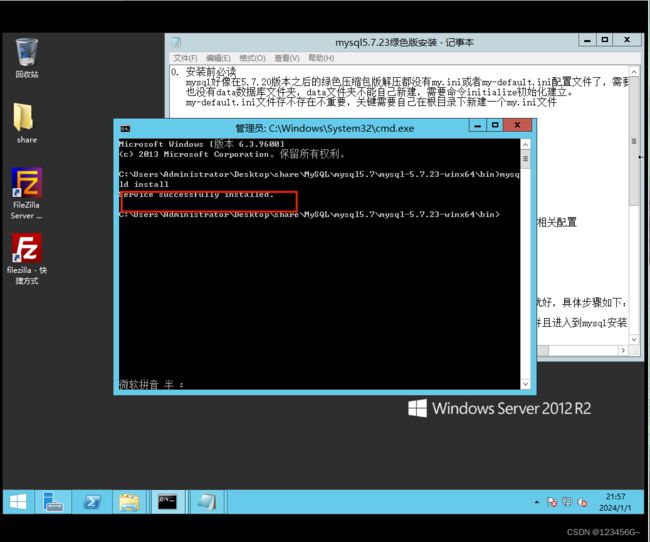Viewport: 650px width, 542px height.
Task: Click Notepad vertical scrollbar thumb
Action: pos(634,141)
